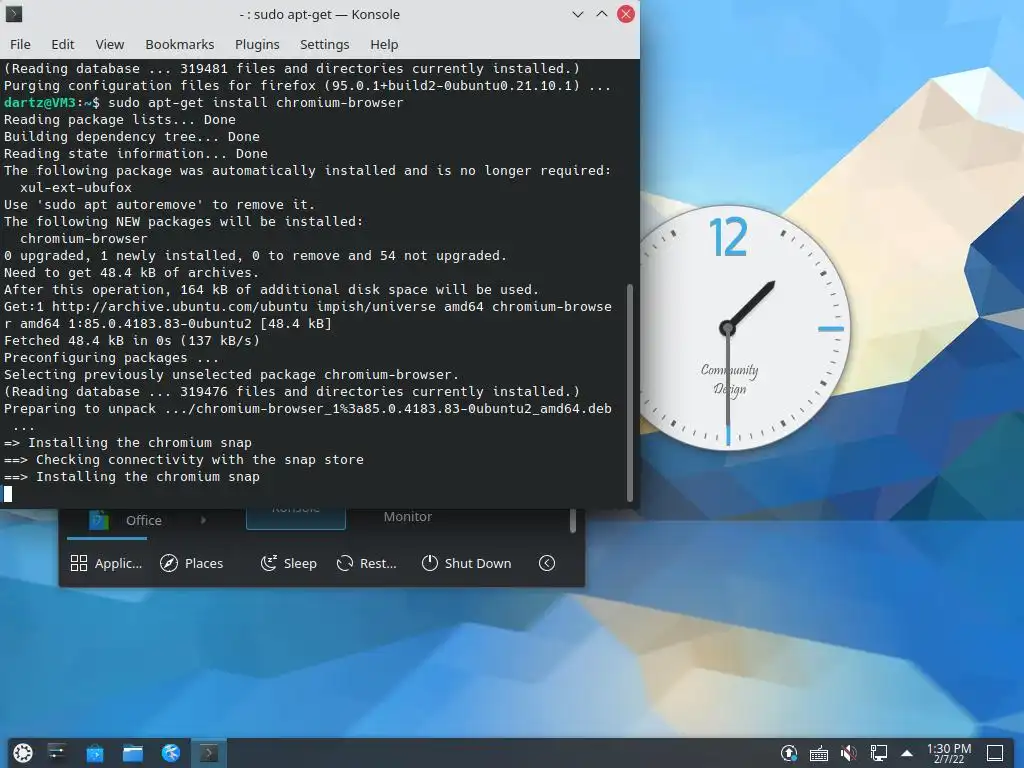Open the network connections tray icon

(x=878, y=754)
